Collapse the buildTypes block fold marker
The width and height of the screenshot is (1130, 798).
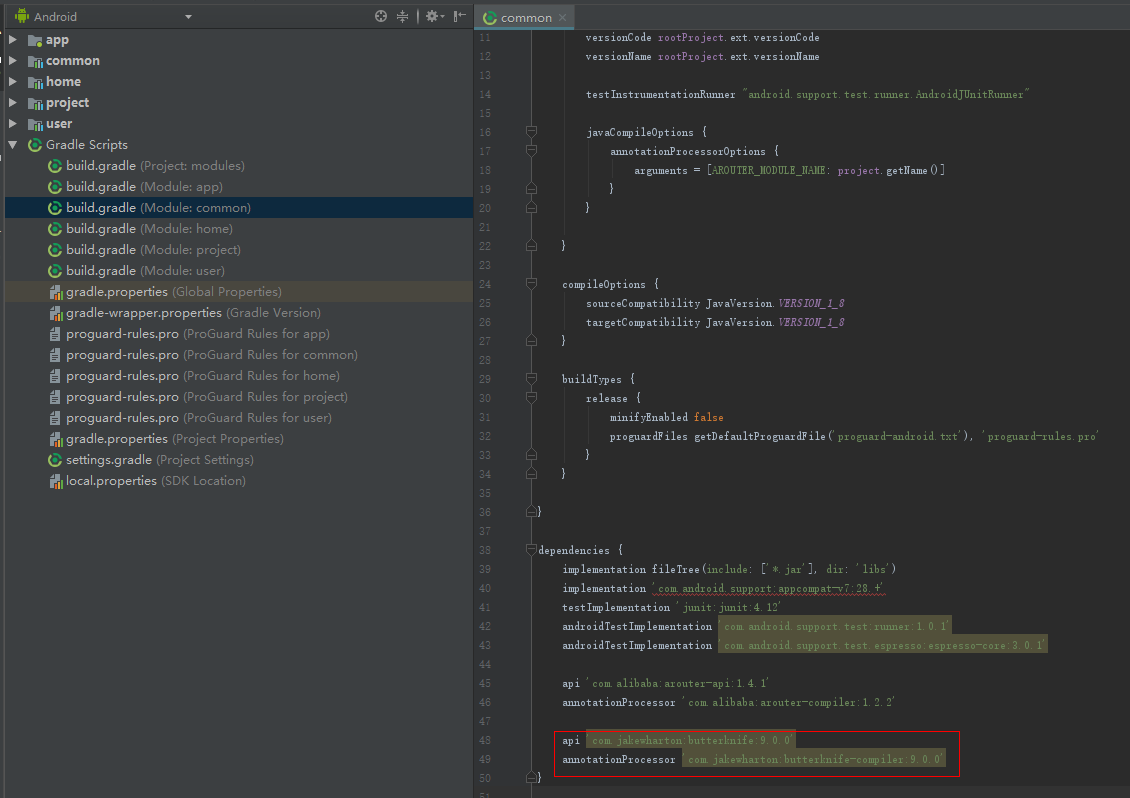[x=531, y=379]
